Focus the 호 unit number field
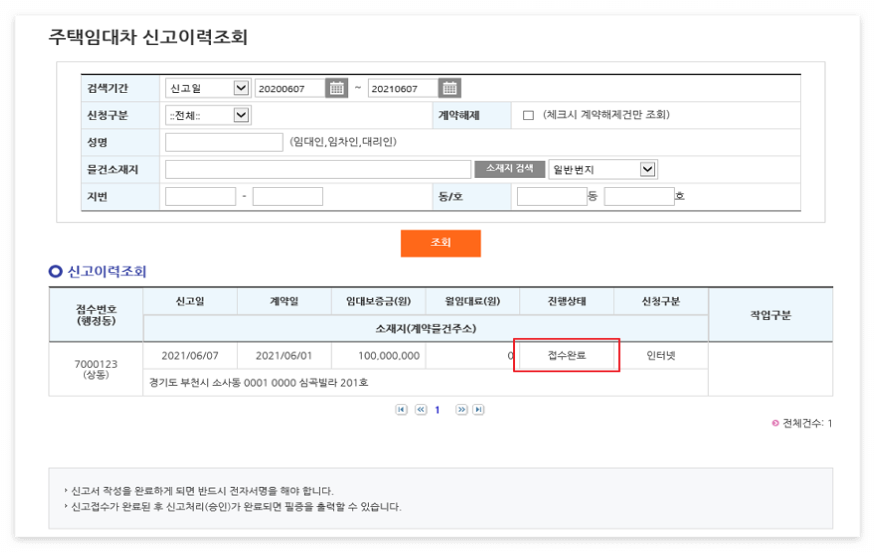875x552 pixels. pos(639,196)
